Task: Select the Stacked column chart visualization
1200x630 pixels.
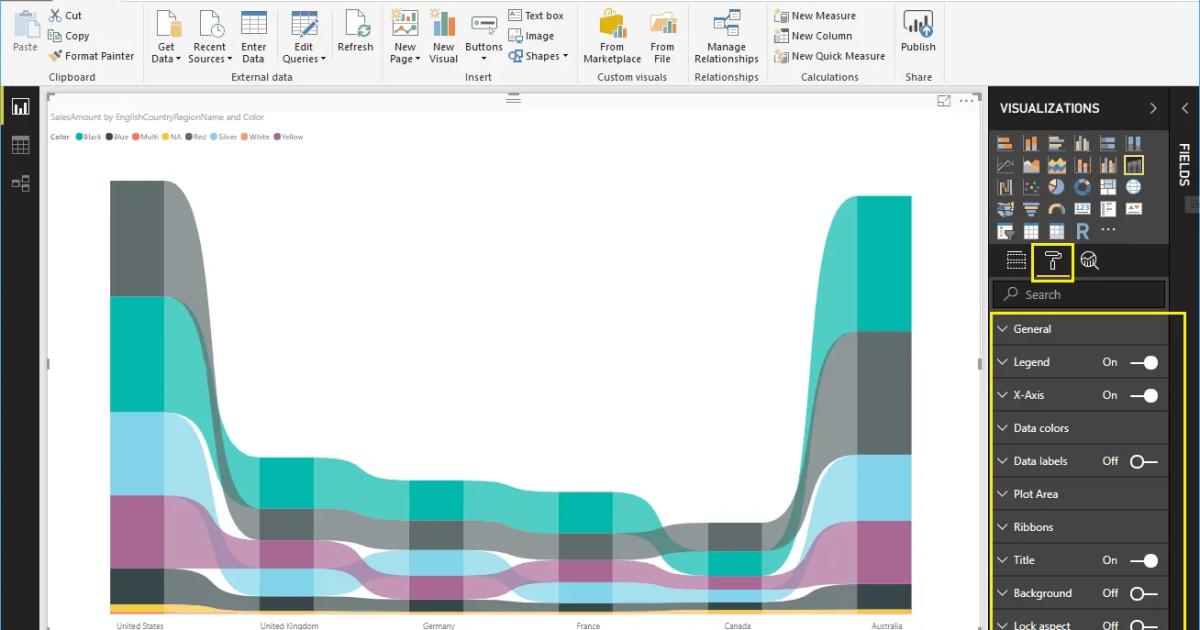Action: [1031, 143]
